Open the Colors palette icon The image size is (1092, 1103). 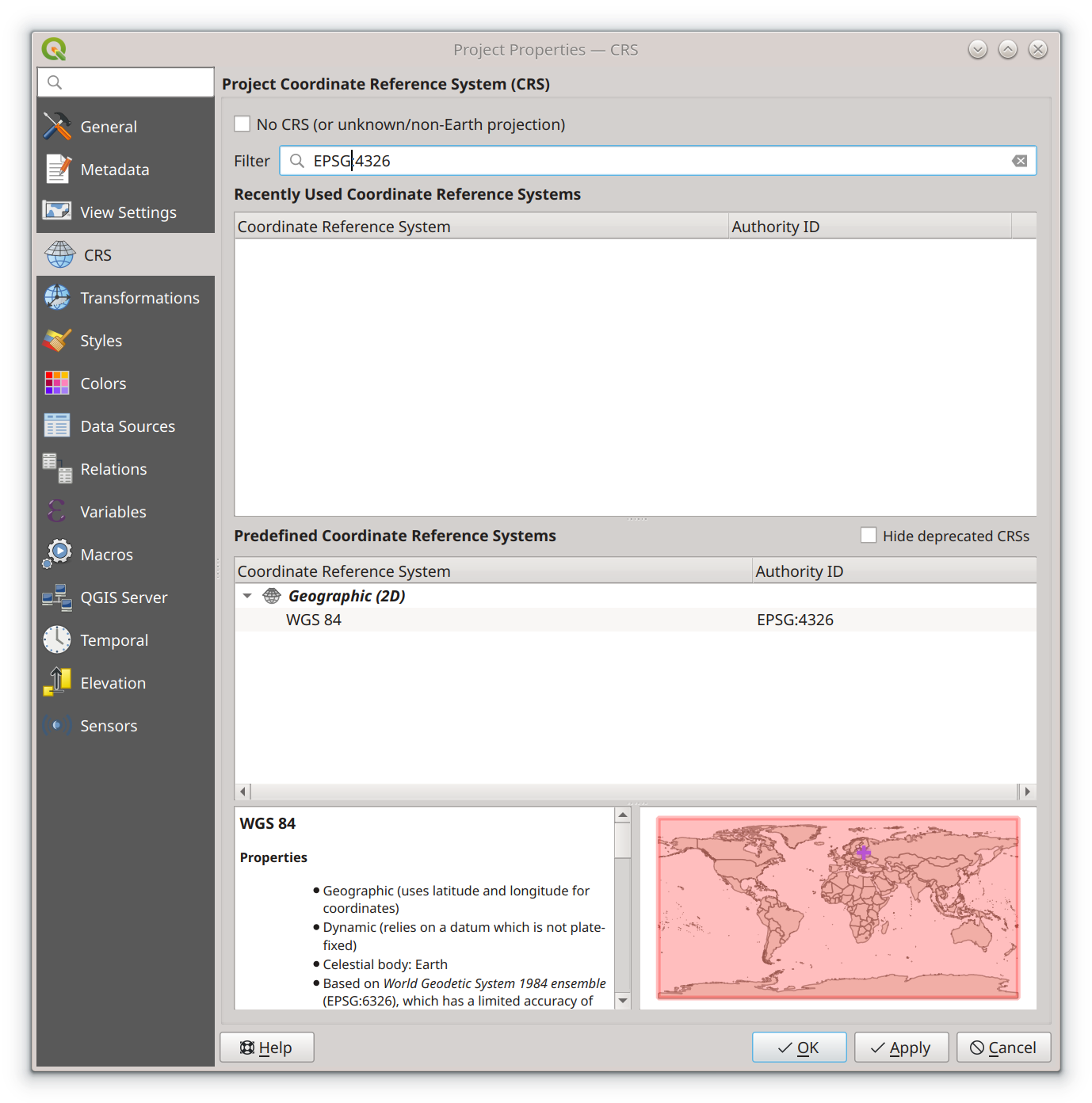(x=57, y=383)
